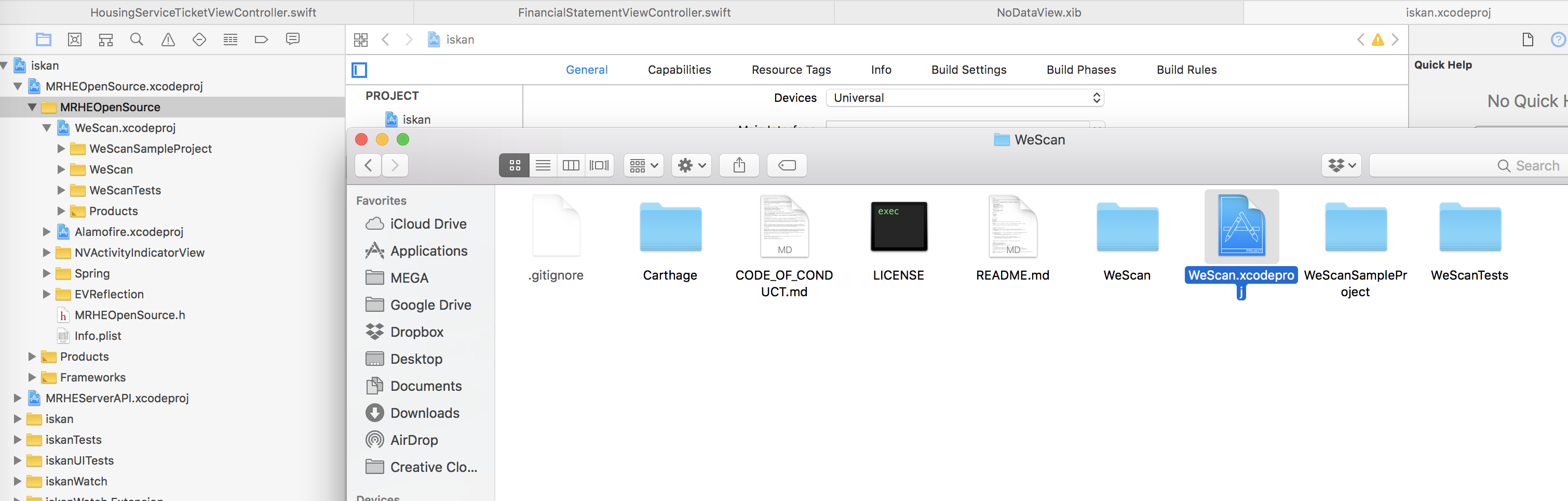1568x501 pixels.
Task: Click the Finder search field
Action: pos(1468,165)
